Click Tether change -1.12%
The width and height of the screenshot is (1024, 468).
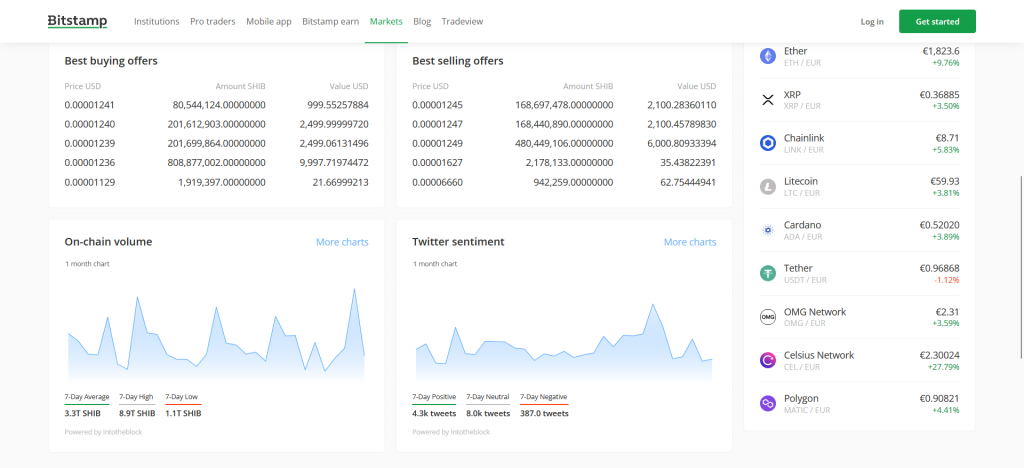pos(946,280)
